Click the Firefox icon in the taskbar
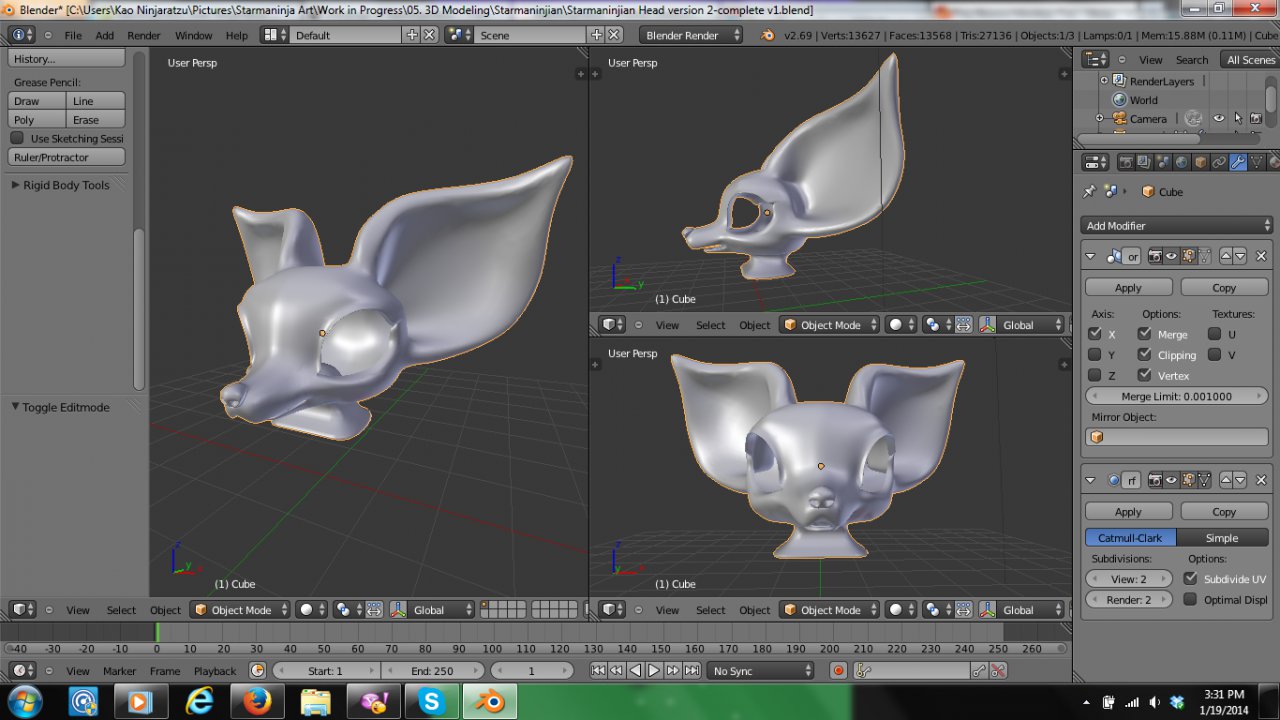The height and width of the screenshot is (720, 1280). point(258,702)
